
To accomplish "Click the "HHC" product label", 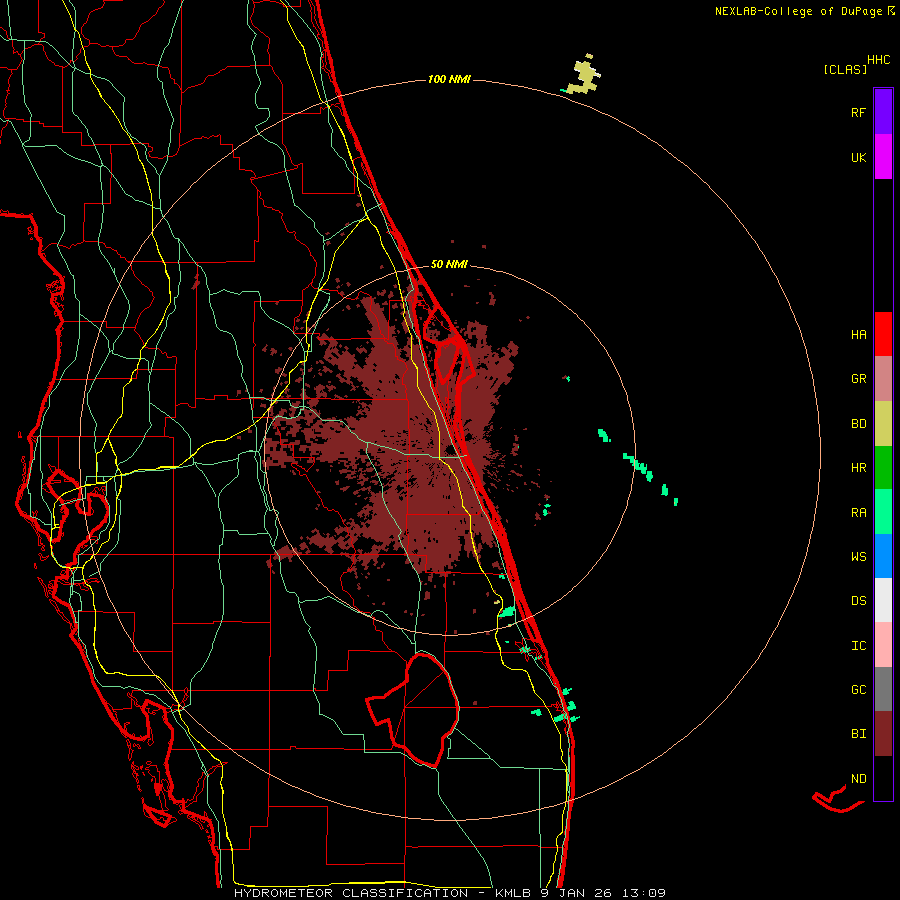I will point(879,60).
